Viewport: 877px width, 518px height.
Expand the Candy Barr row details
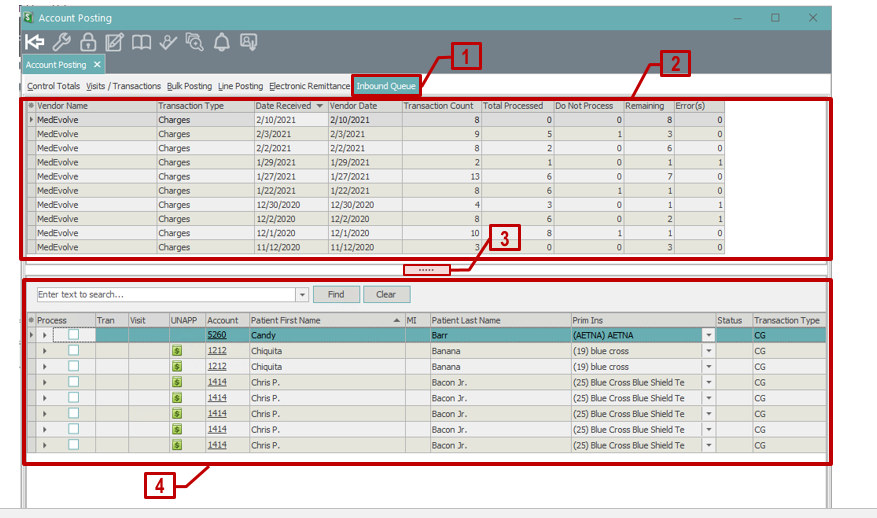click(x=44, y=335)
